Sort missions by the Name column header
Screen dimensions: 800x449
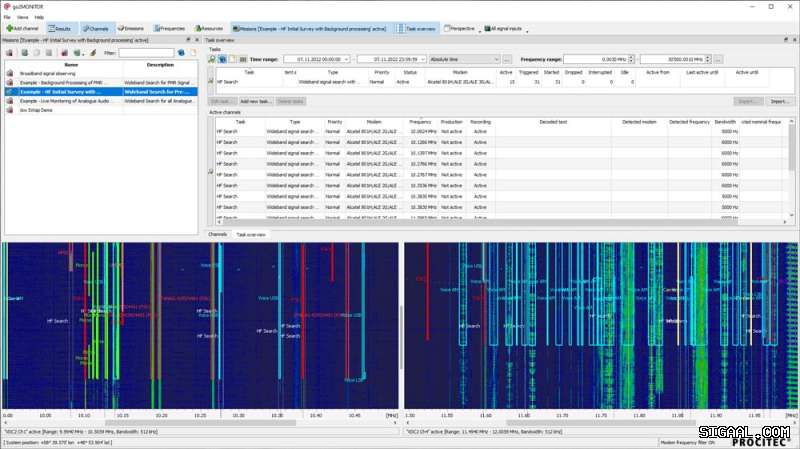[71, 65]
